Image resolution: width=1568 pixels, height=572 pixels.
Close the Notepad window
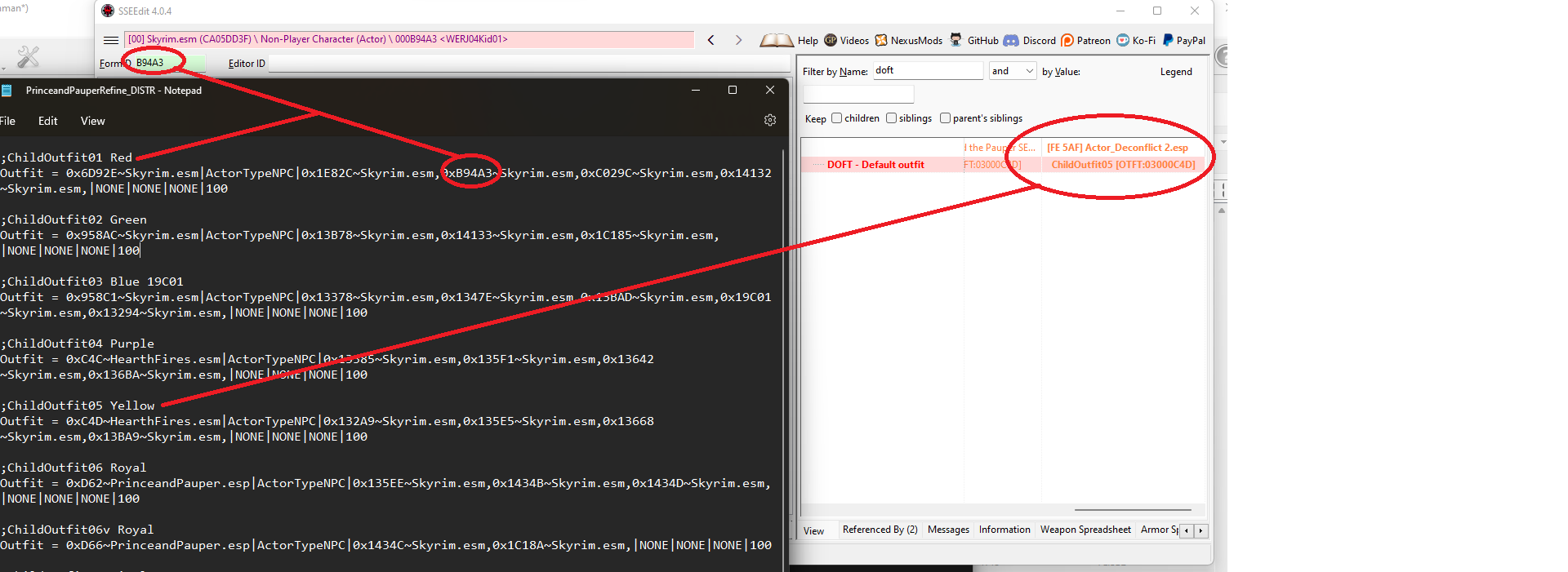(769, 90)
